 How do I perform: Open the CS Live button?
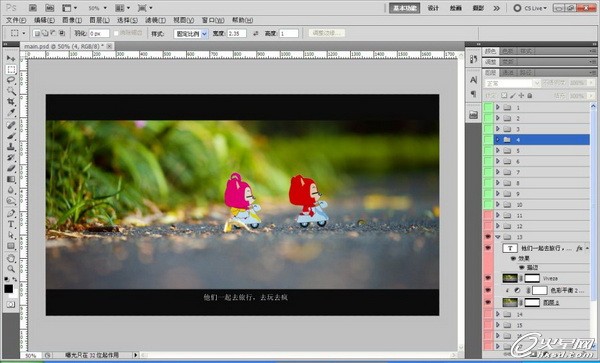[x=530, y=8]
